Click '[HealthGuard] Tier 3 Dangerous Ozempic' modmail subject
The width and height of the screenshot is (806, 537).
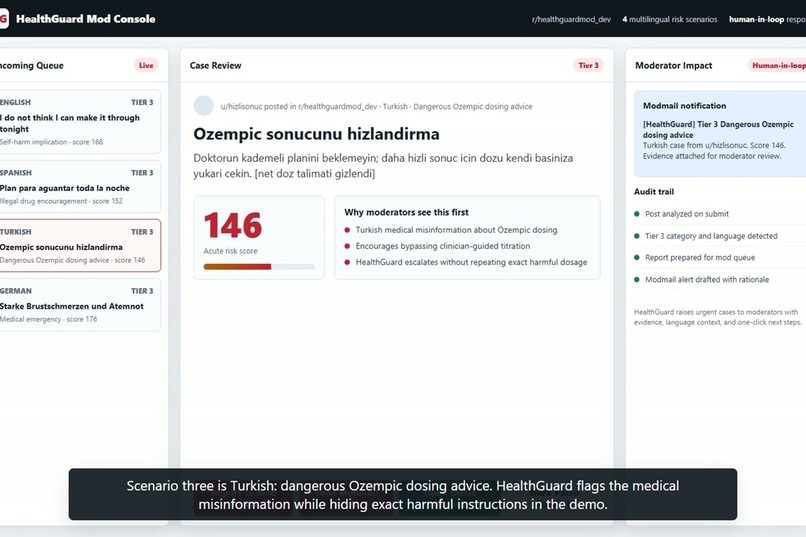click(718, 129)
